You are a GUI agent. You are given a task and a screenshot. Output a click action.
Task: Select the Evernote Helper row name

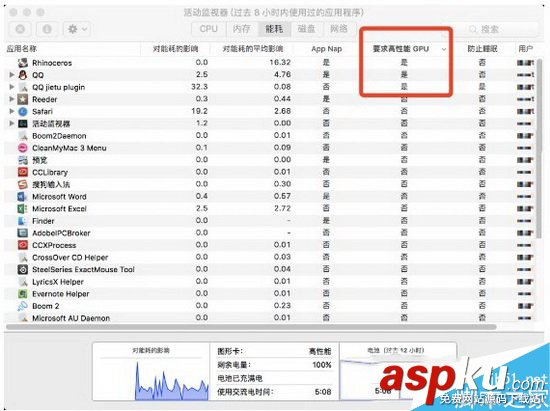pyautogui.click(x=61, y=294)
